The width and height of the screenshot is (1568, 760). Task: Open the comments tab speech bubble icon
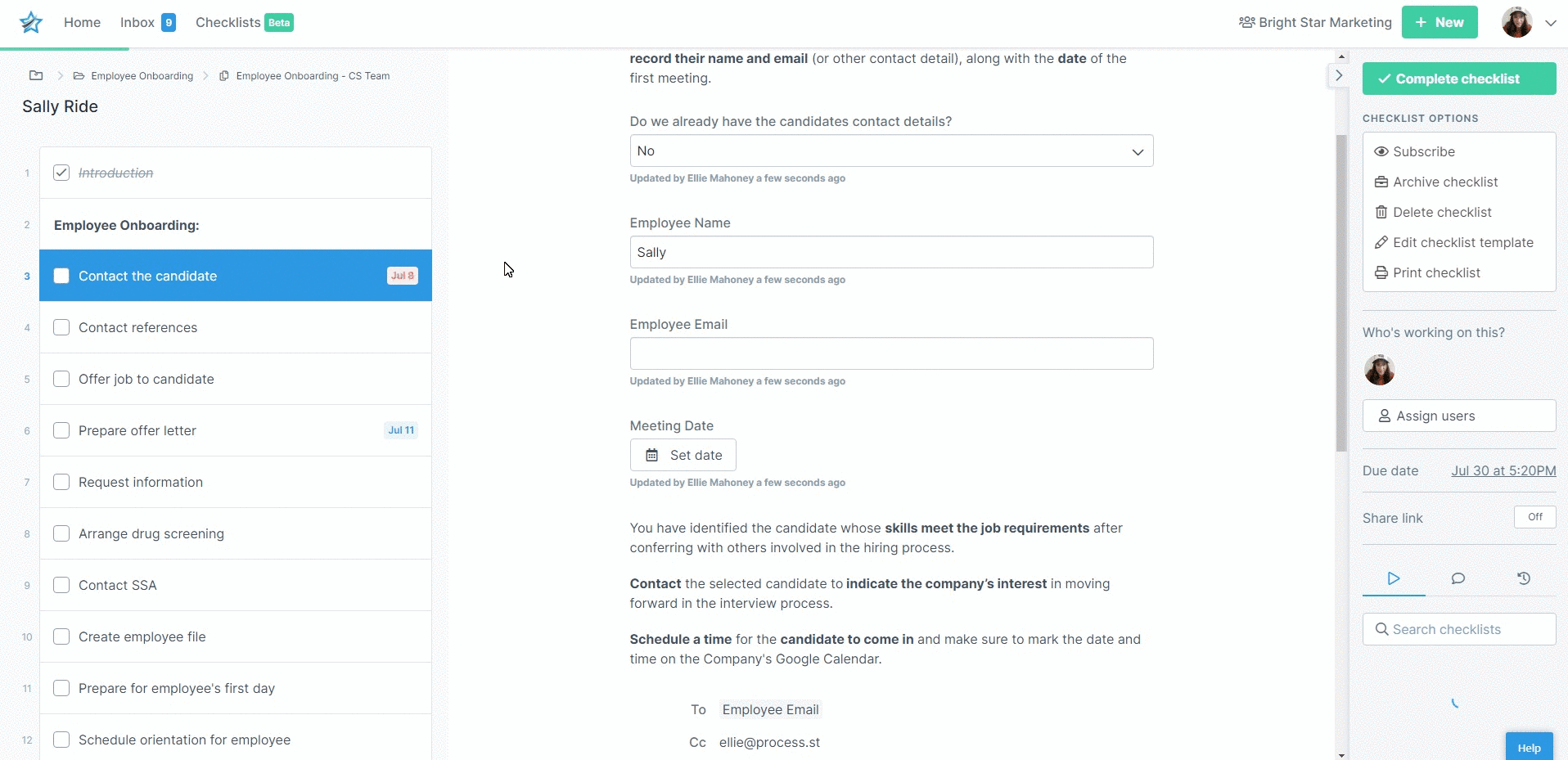(1458, 578)
